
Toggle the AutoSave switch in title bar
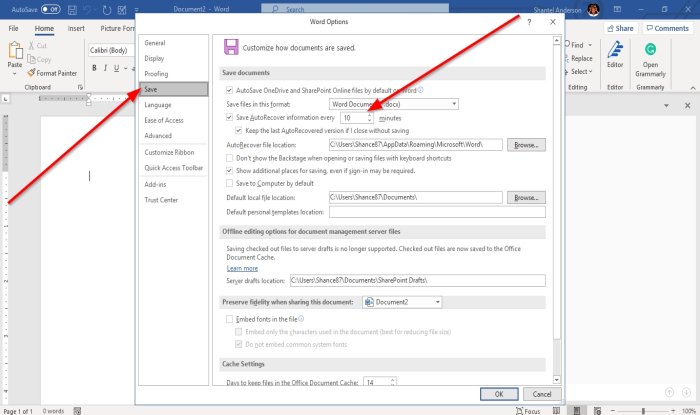click(x=51, y=9)
